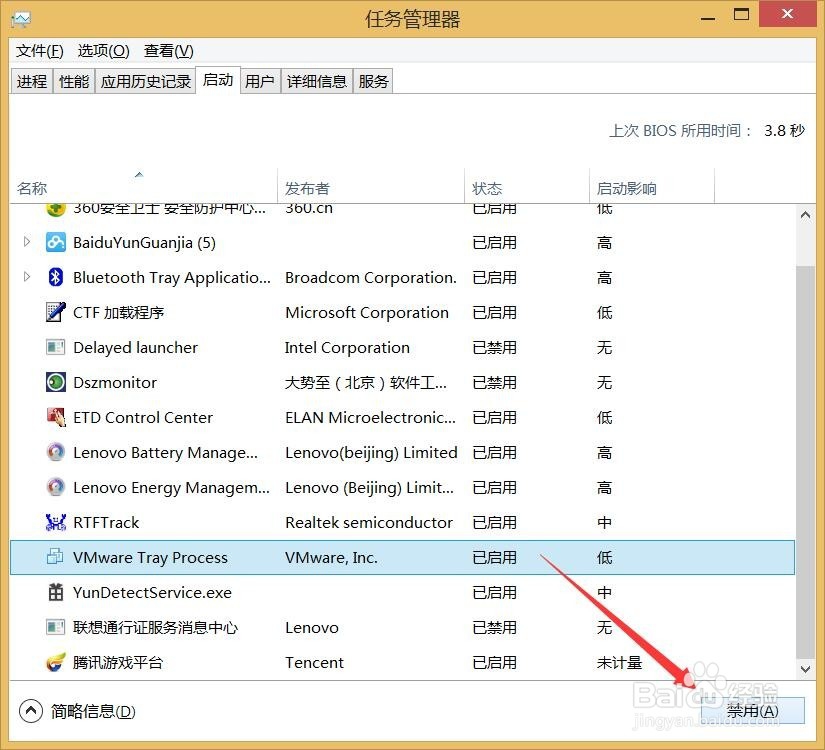Viewport: 825px width, 750px height.
Task: Click the Lenovo Energy Management icon
Action: coord(56,487)
